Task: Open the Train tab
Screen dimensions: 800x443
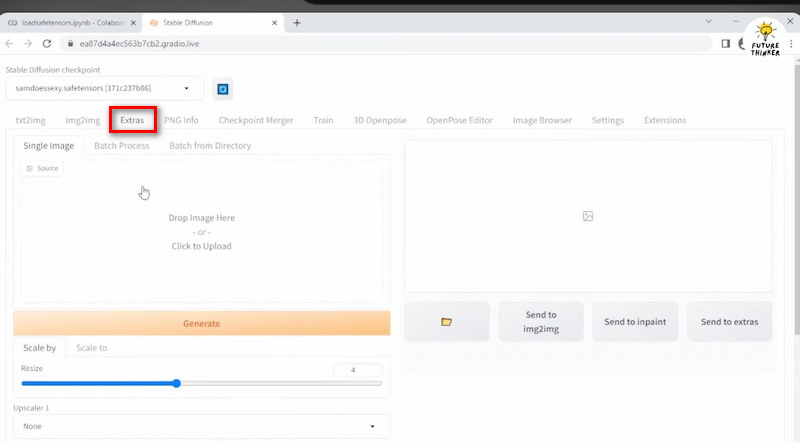Action: 323,120
